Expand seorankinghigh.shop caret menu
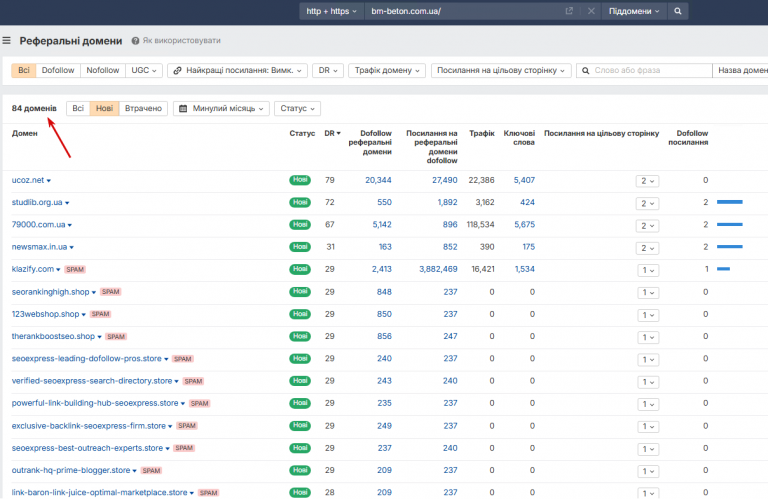The height and width of the screenshot is (499, 768). tap(94, 292)
